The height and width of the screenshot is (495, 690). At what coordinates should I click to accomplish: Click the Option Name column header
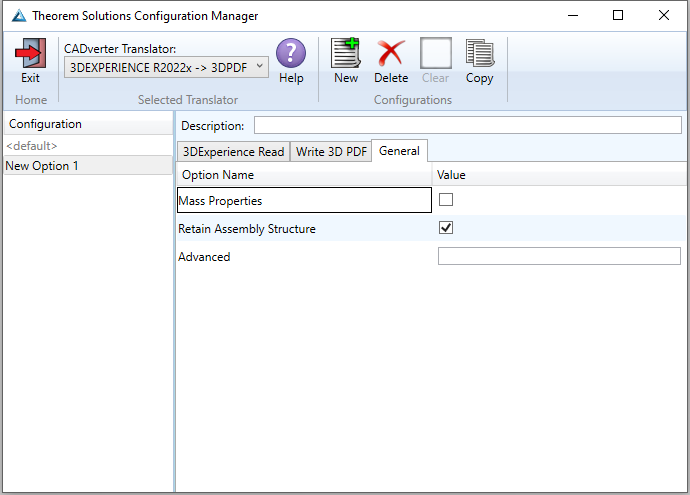pos(304,175)
